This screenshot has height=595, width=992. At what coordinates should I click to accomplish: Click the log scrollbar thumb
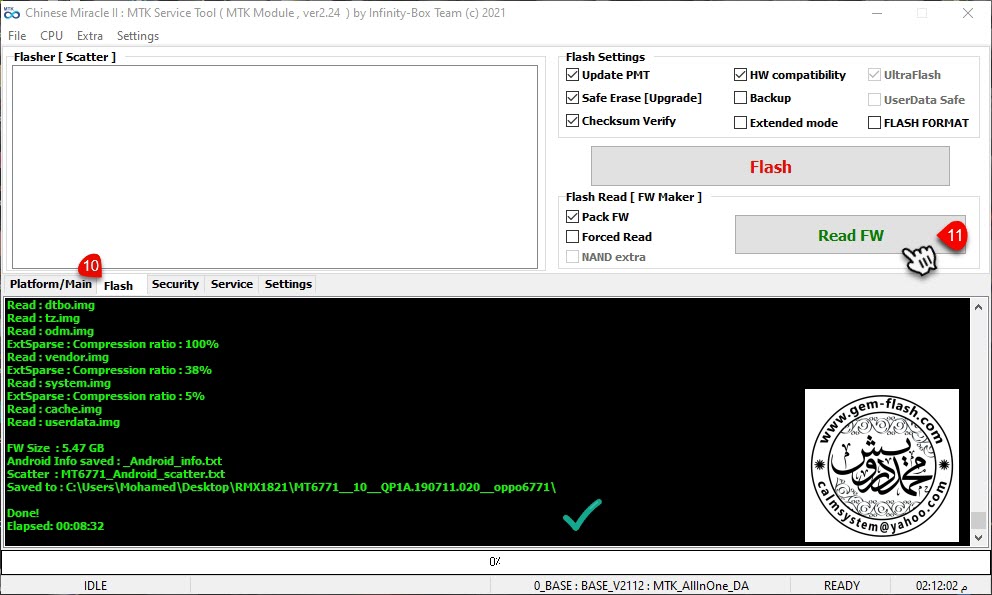[979, 520]
